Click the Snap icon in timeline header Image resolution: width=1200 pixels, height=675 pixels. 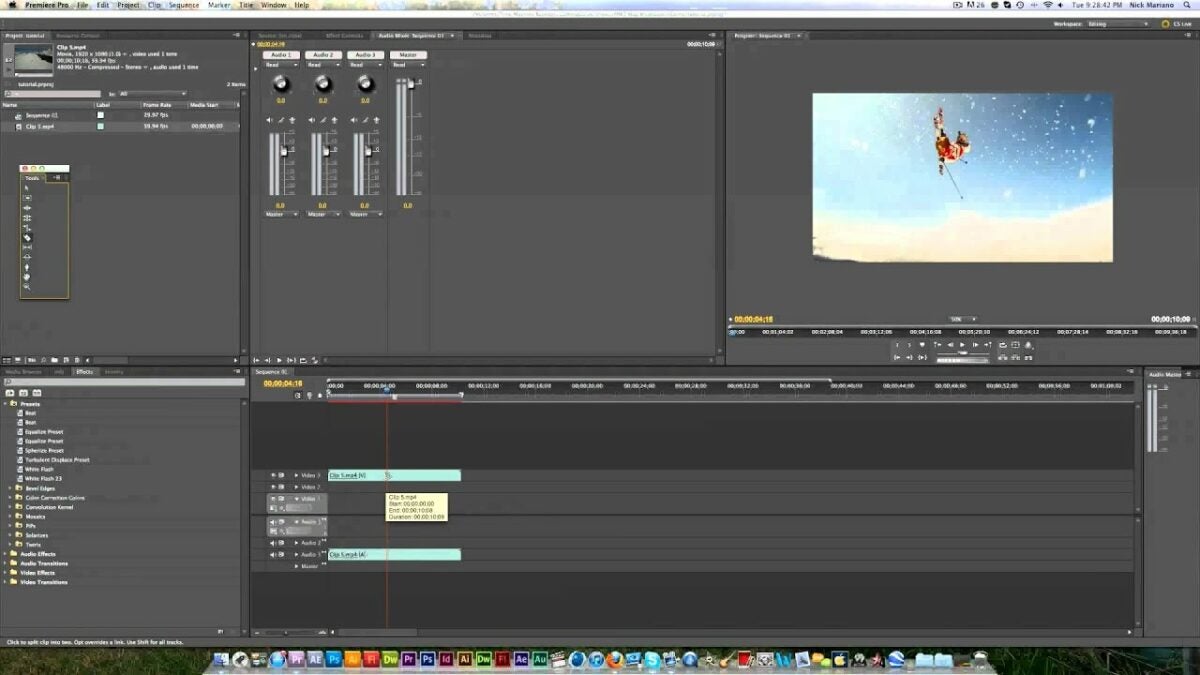click(297, 395)
